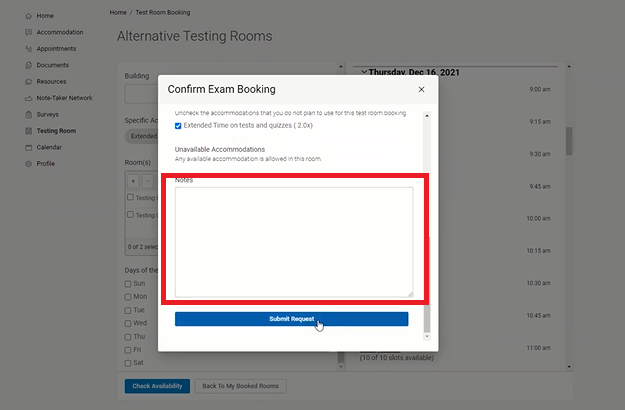Open Documents using its sidebar icon
Screen dimensions: 625x410
[28, 65]
